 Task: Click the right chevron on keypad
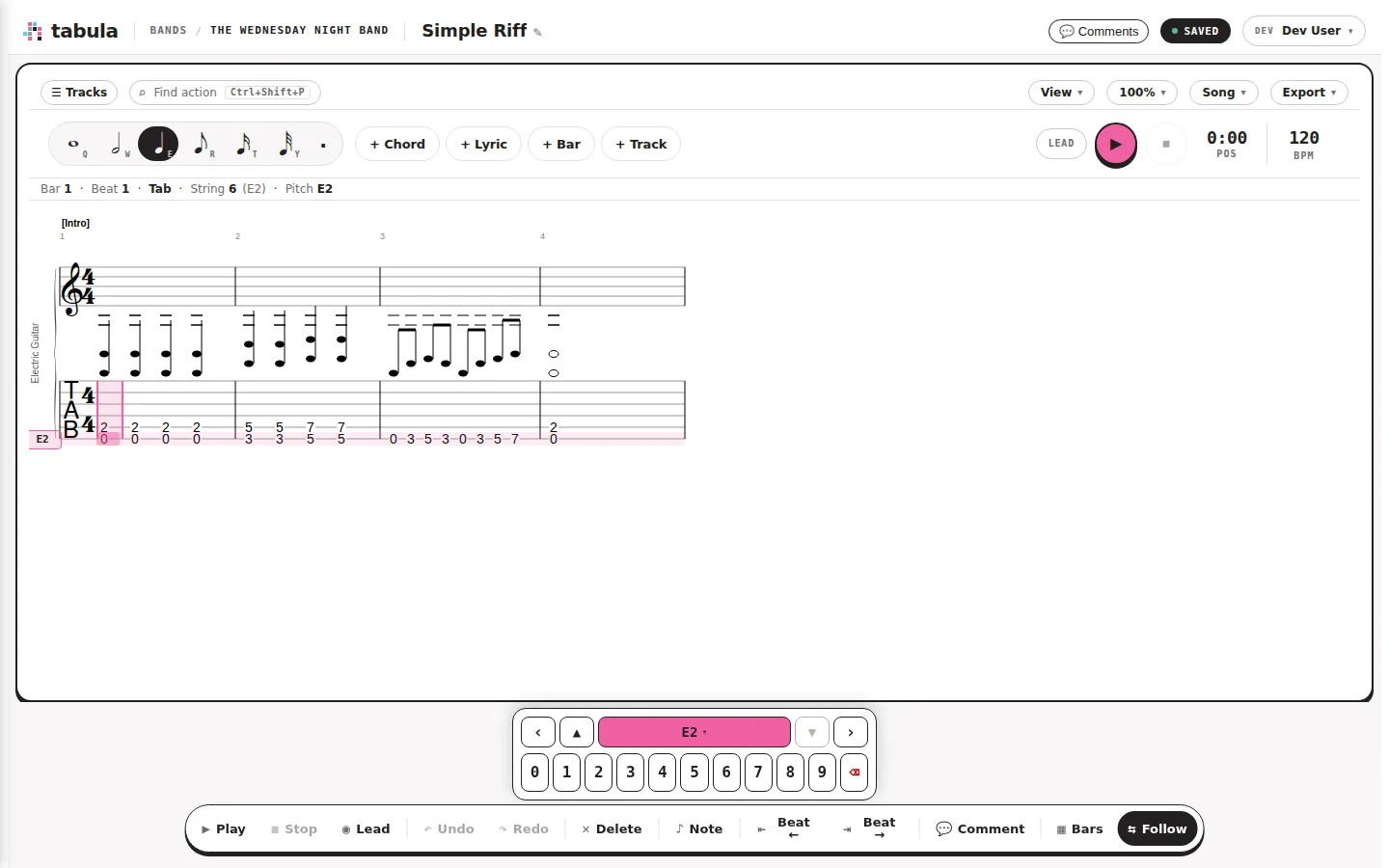tap(851, 732)
